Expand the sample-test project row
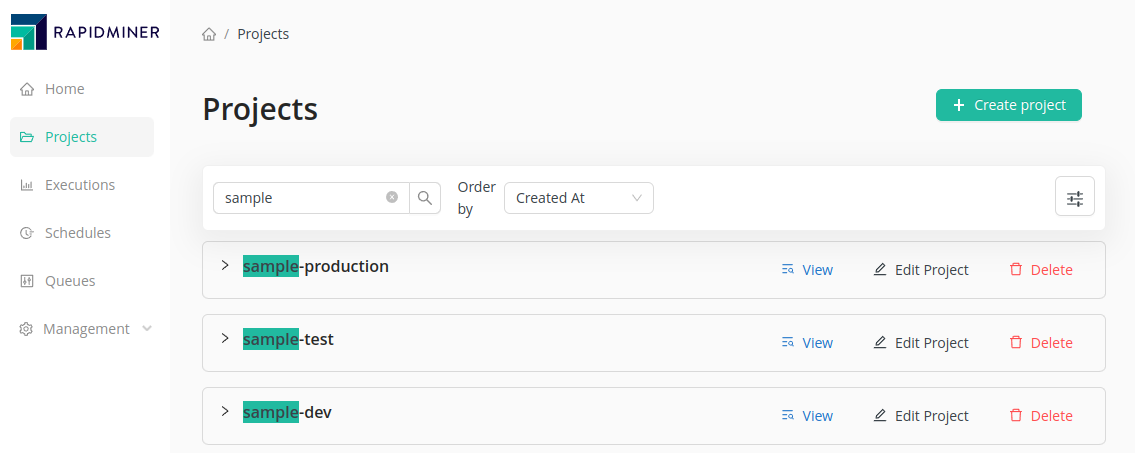Screen dimensions: 1135x453 click(x=225, y=339)
